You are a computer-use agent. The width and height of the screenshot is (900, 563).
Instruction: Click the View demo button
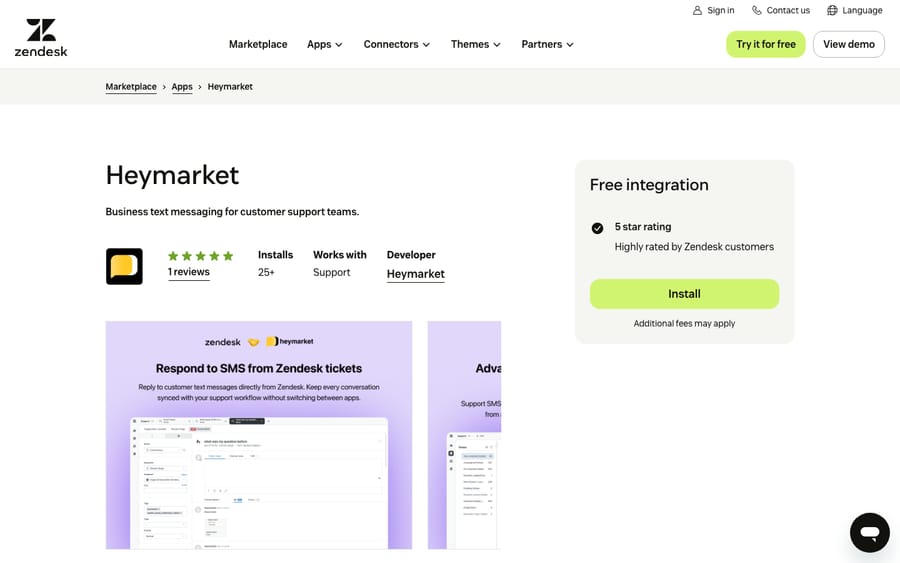tap(849, 44)
